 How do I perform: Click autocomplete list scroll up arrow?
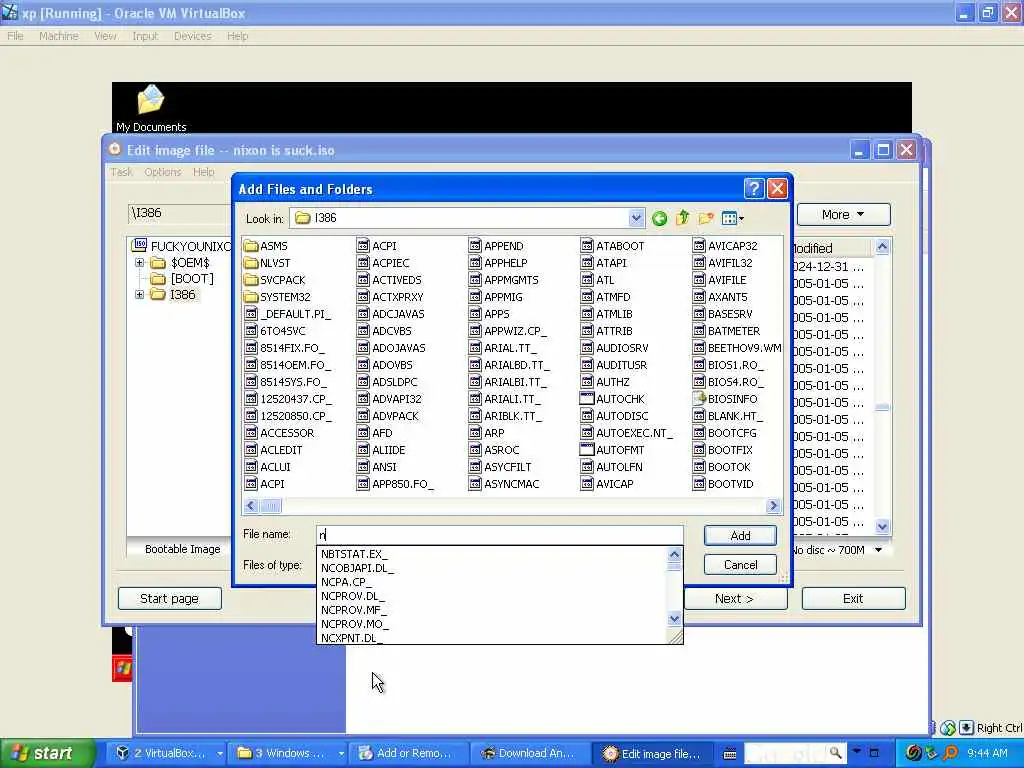(x=675, y=554)
